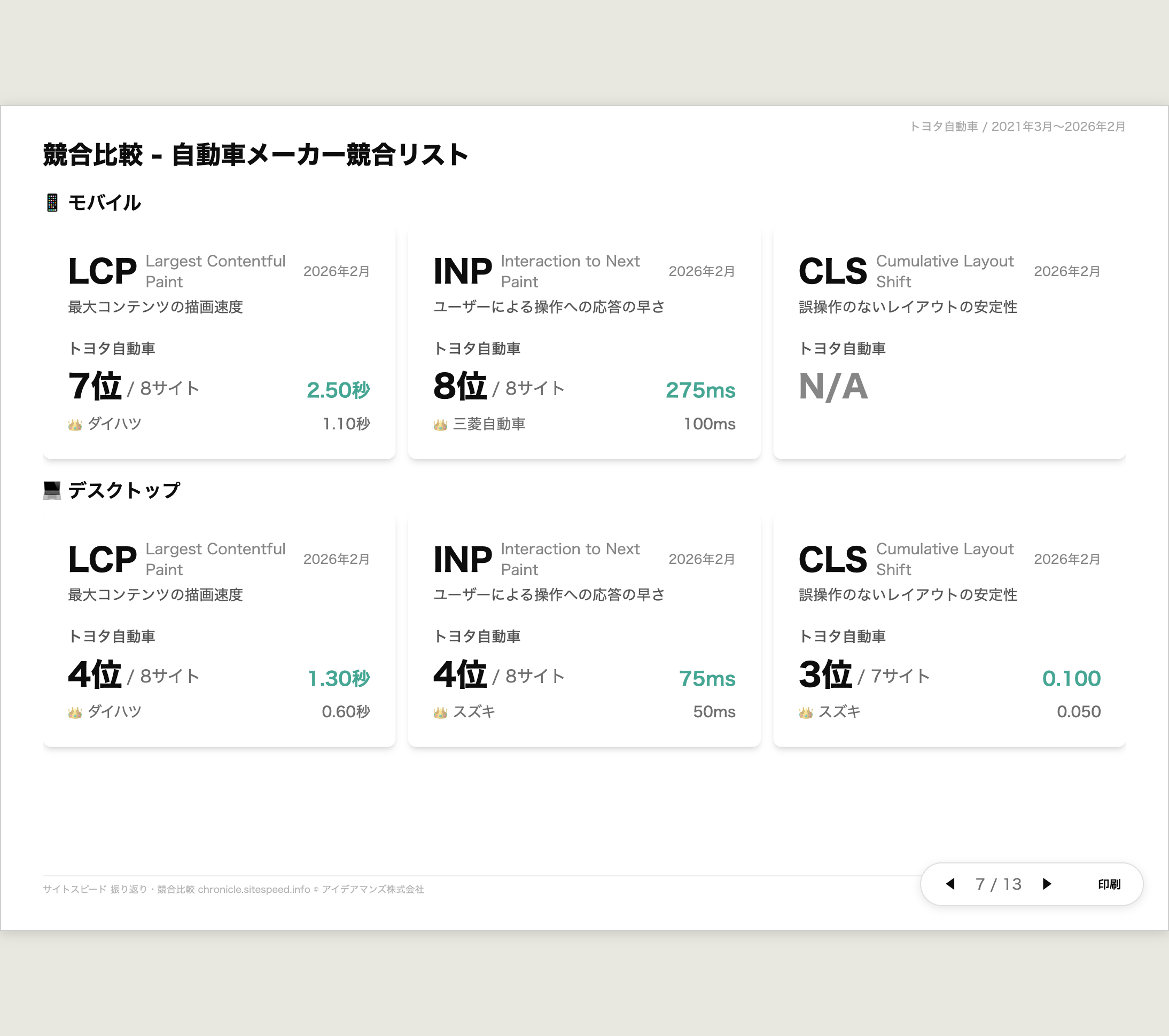Viewport: 1169px width, 1036px height.
Task: Click the footer chronicle.sitespeed.info text
Action: pyautogui.click(x=253, y=889)
